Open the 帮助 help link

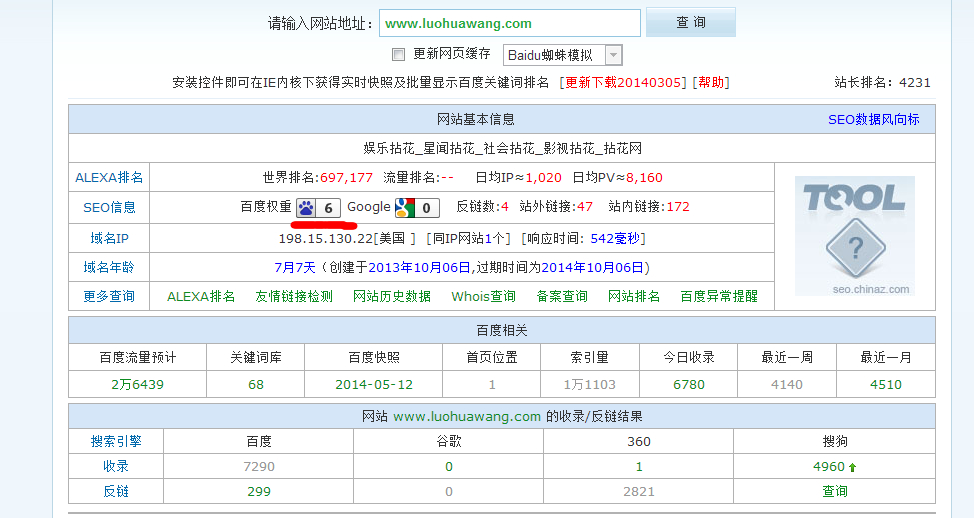[711, 83]
